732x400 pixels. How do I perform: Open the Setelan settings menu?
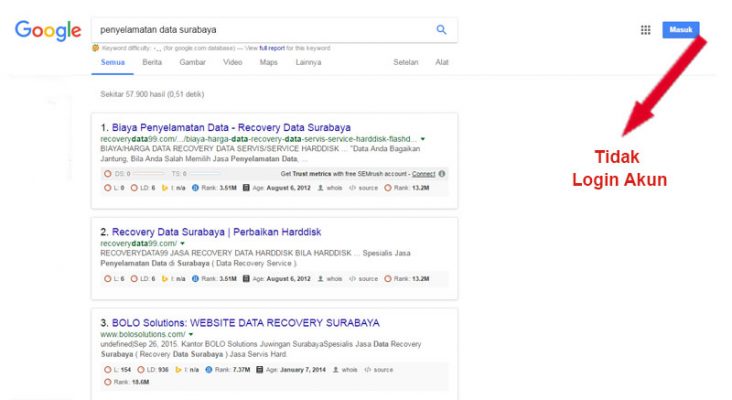405,62
